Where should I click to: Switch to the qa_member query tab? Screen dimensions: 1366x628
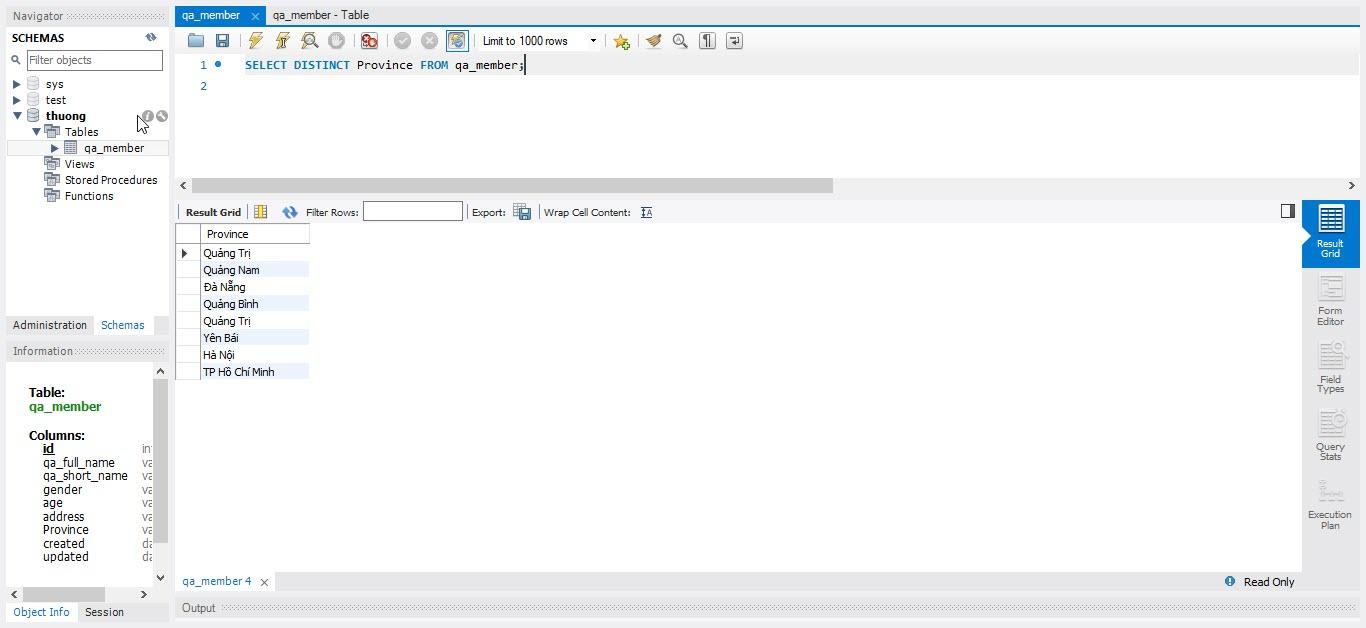[211, 15]
